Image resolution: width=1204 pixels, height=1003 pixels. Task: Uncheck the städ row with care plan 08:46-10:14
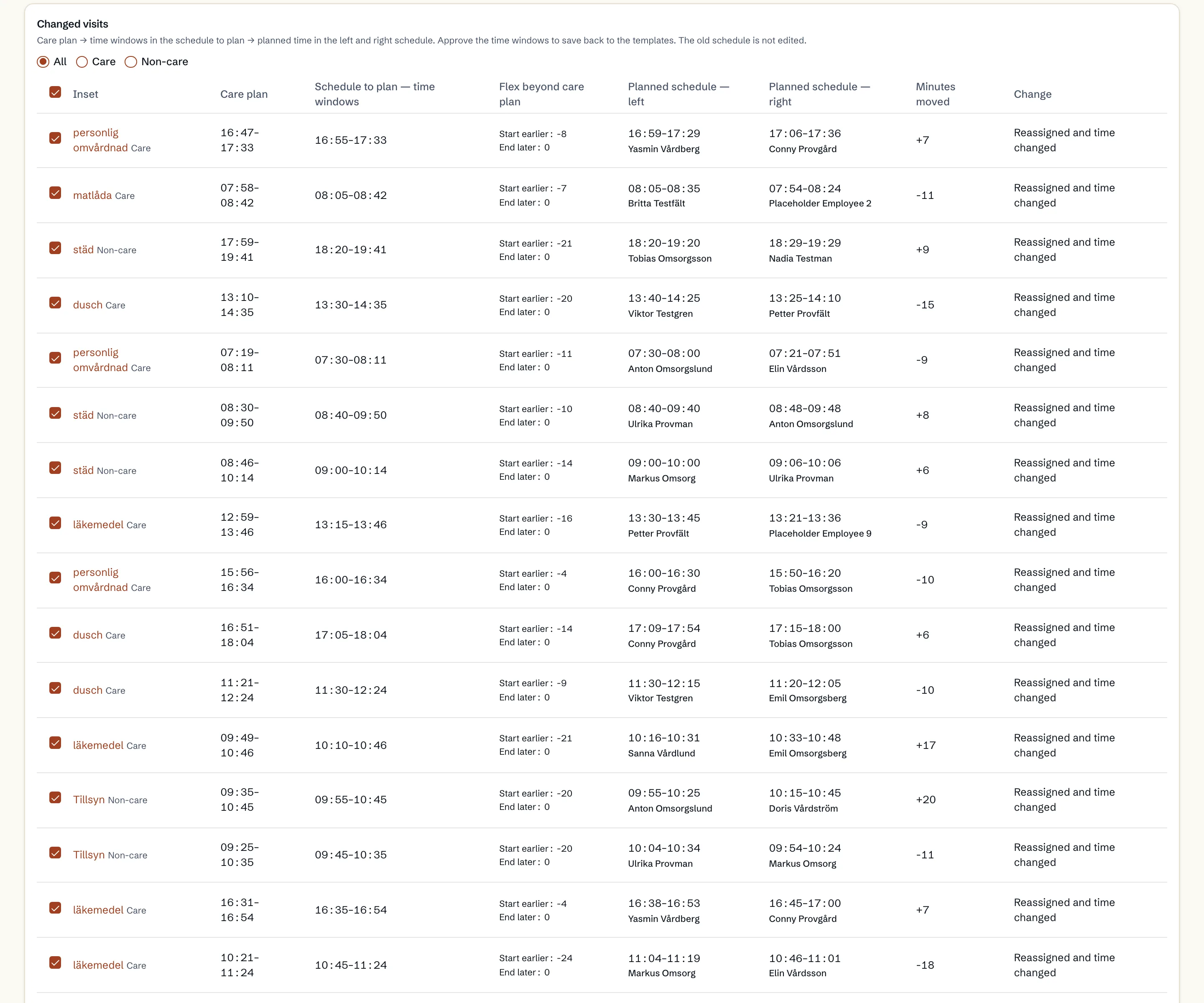coord(55,468)
